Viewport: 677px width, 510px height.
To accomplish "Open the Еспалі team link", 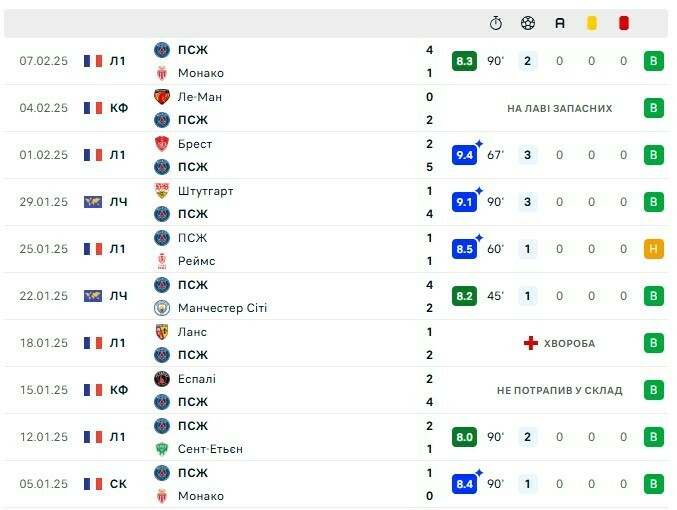I will (196, 379).
